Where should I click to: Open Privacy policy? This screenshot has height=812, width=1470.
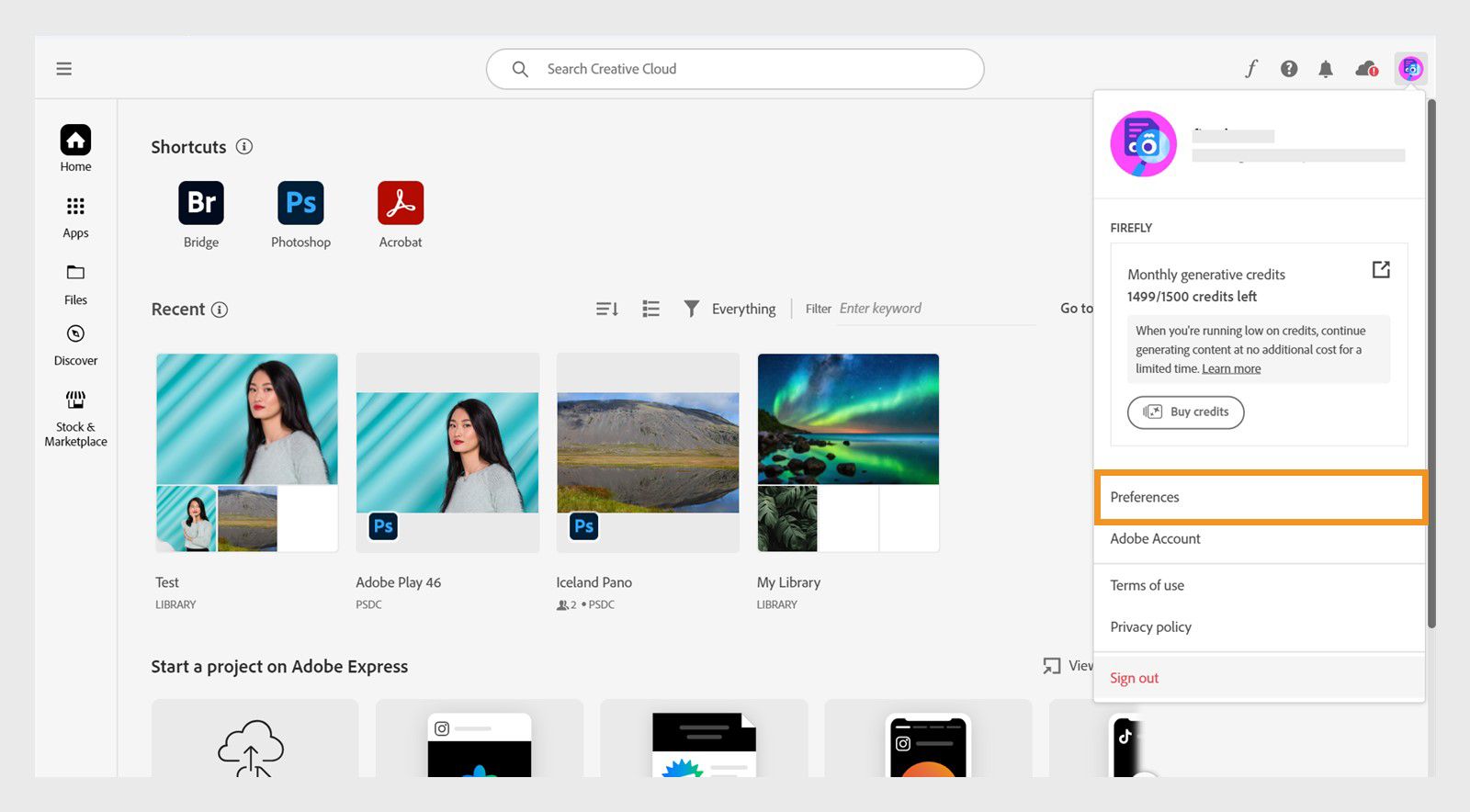(1260, 627)
